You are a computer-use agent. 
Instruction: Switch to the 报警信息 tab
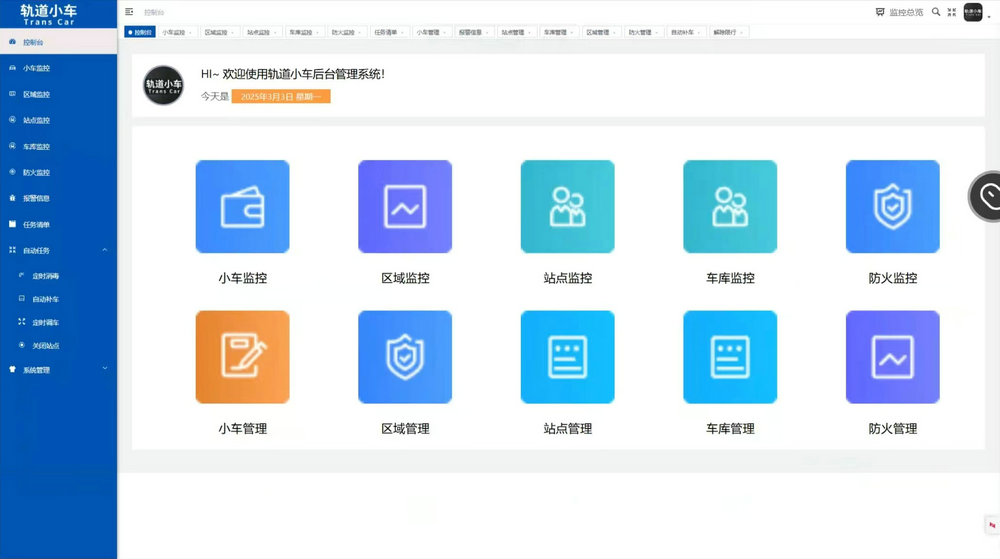pyautogui.click(x=471, y=32)
